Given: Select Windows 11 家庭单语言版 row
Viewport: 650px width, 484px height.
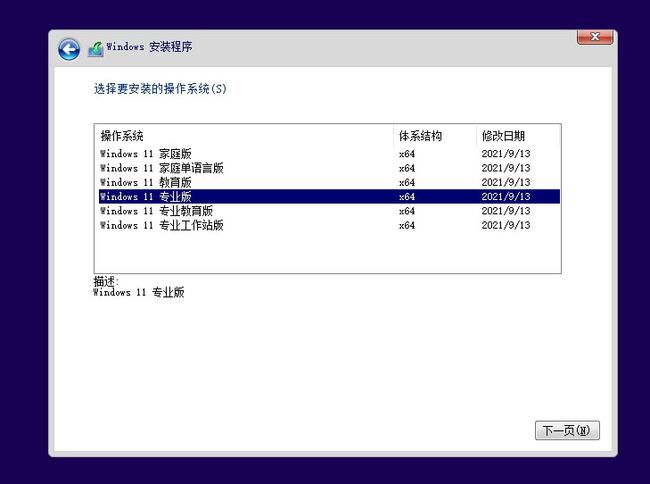Looking at the screenshot, I should 330,168.
